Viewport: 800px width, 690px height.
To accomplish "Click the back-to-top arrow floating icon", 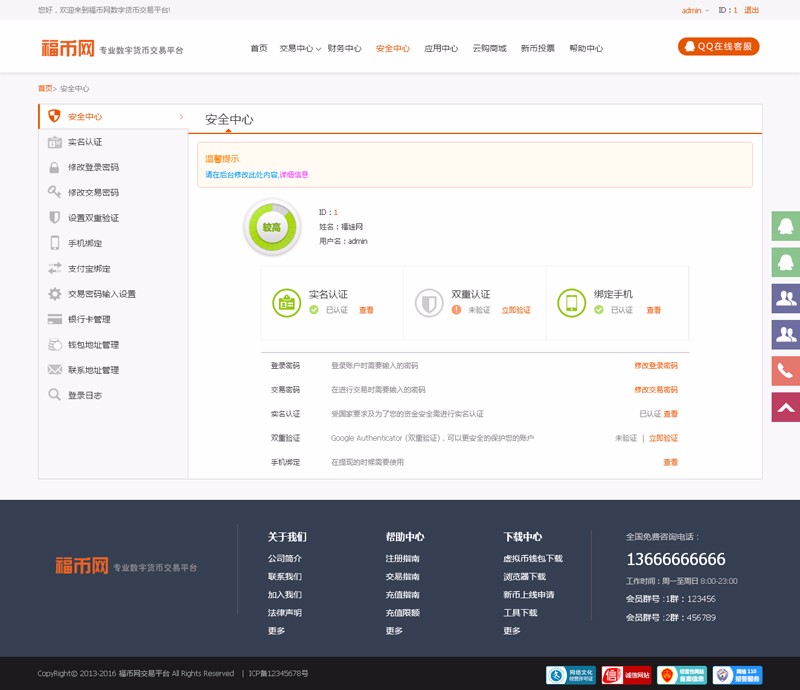I will (786, 407).
